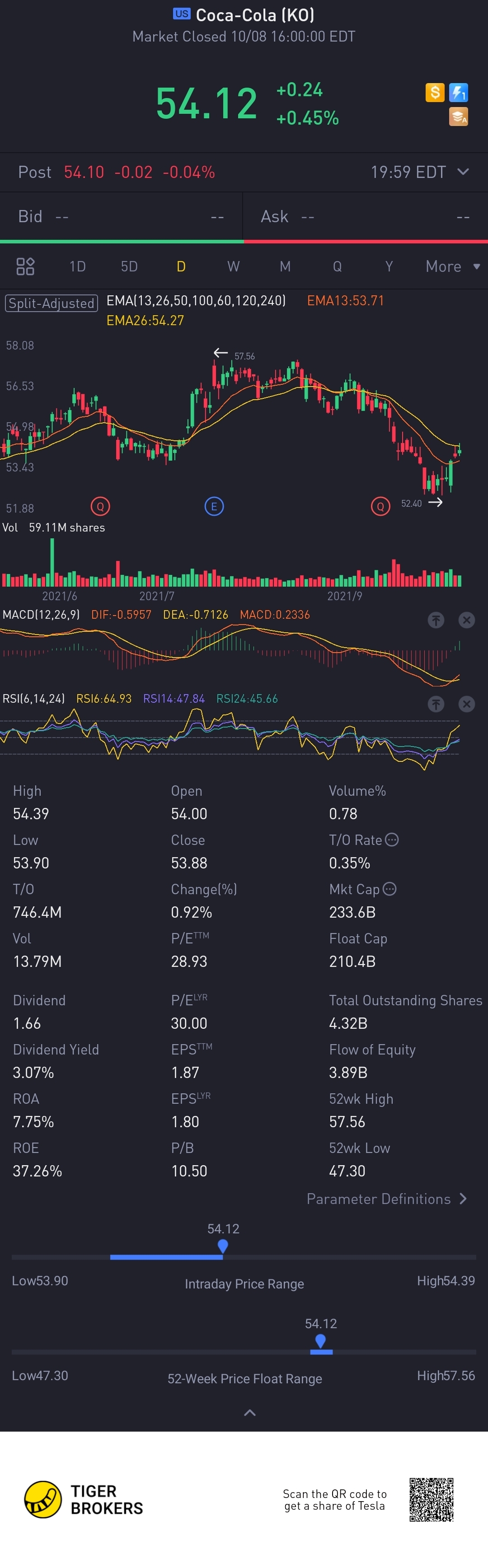Collapse the details with up chevron

[x=250, y=1413]
